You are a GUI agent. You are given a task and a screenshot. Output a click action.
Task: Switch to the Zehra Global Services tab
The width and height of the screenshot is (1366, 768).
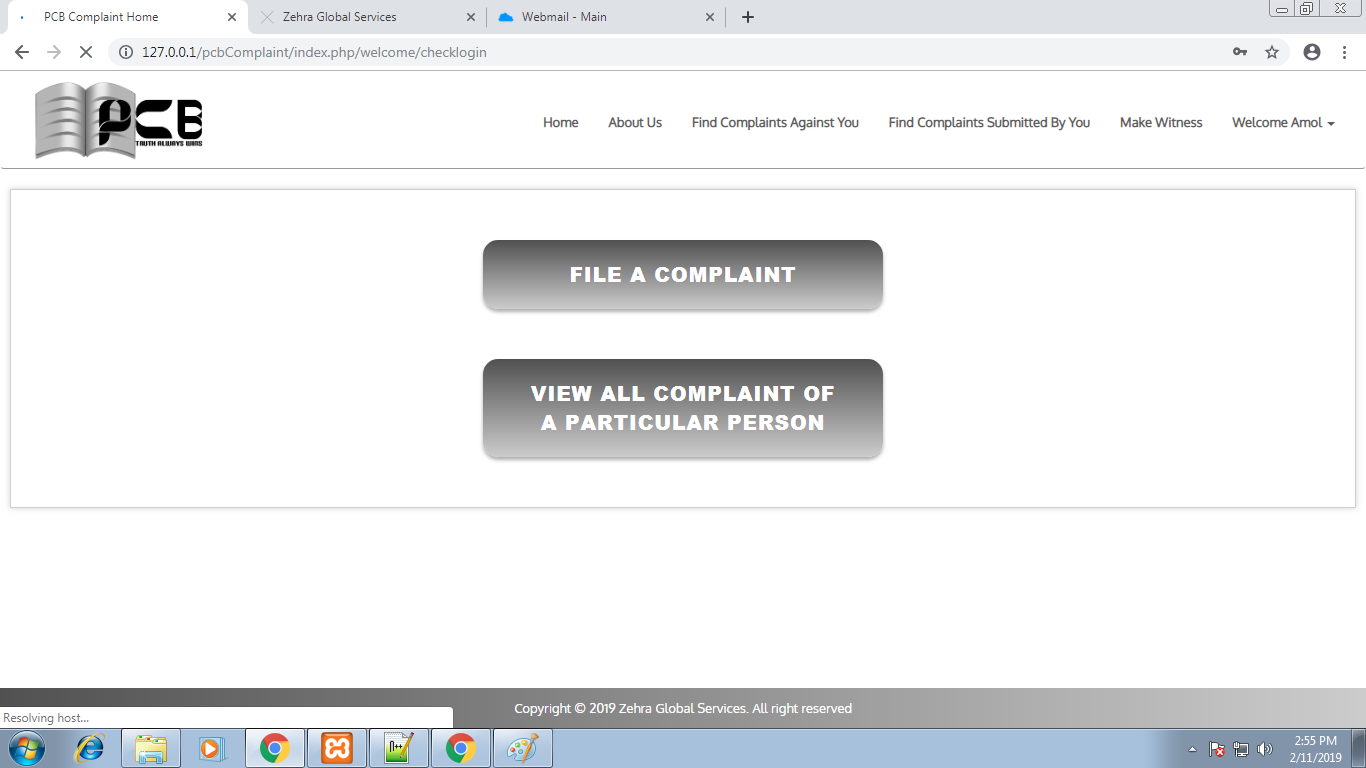pyautogui.click(x=340, y=17)
